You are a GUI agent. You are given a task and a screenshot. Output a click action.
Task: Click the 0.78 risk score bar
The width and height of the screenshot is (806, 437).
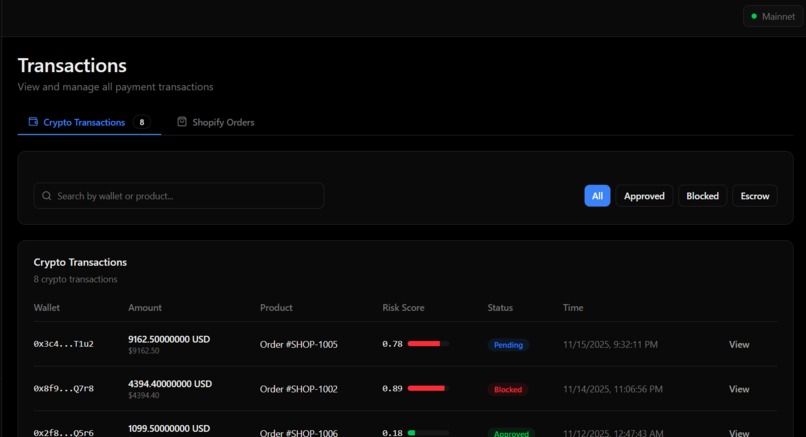pos(428,343)
